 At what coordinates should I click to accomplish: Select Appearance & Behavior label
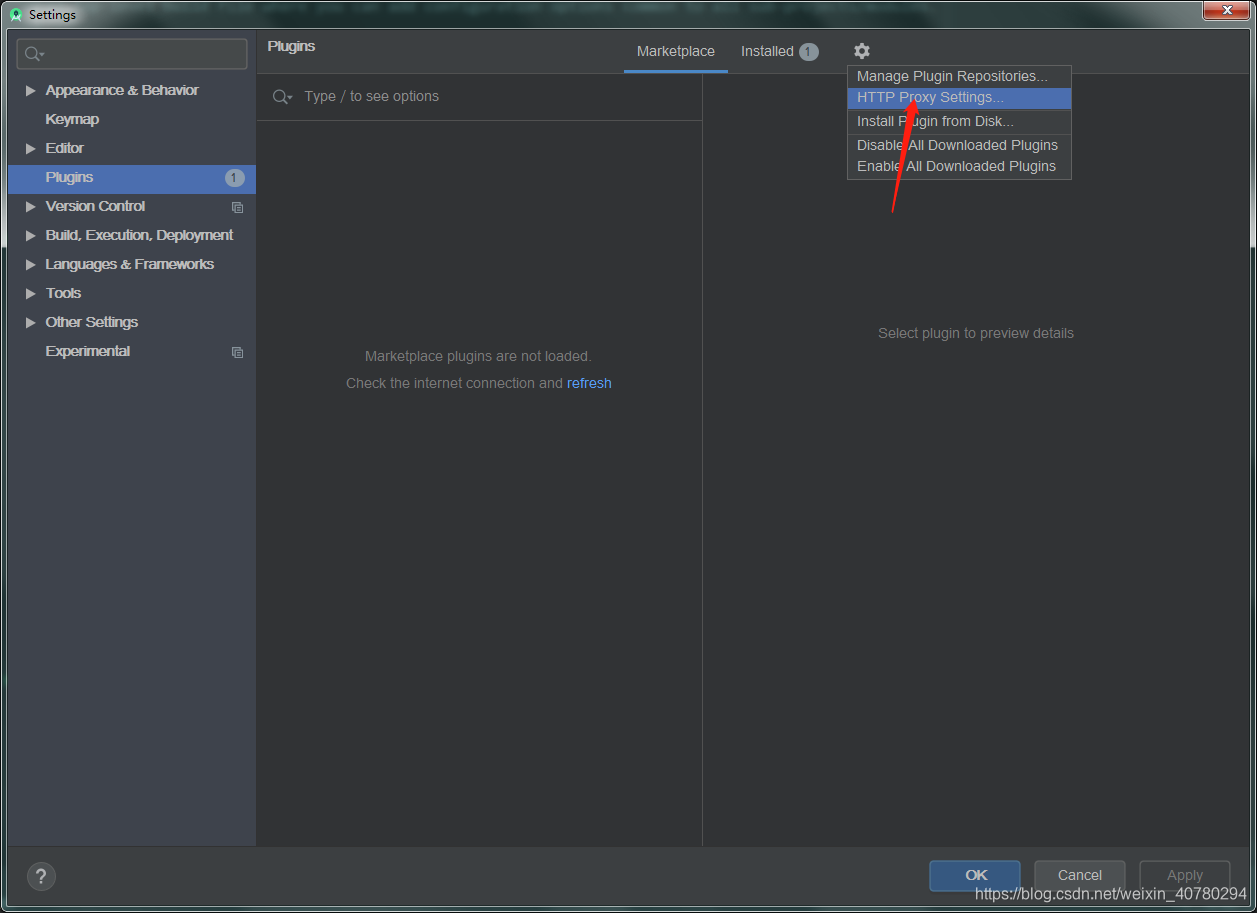pos(122,90)
